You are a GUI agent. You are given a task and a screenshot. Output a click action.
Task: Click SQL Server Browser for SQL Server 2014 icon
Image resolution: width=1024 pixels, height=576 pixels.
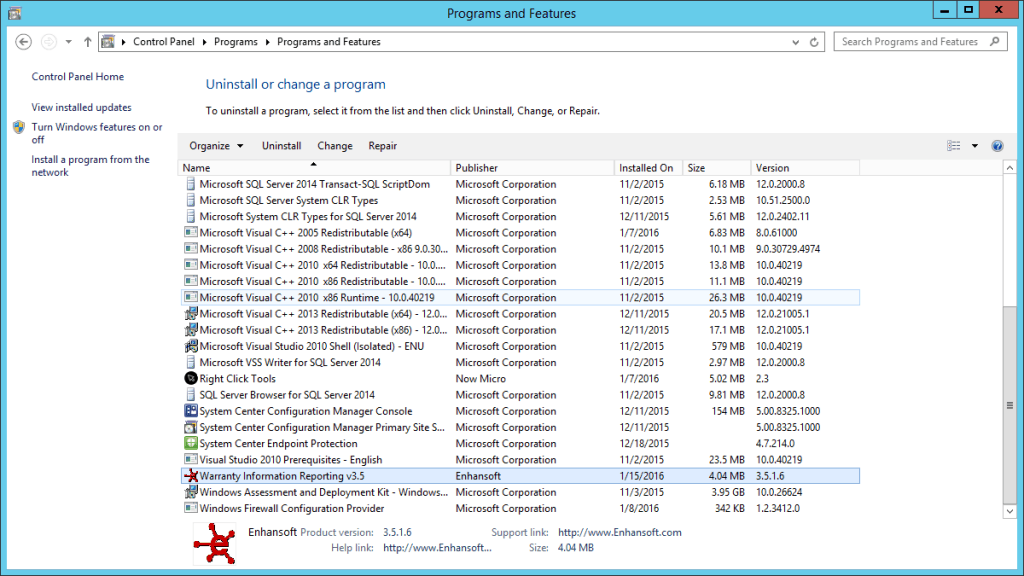[191, 394]
